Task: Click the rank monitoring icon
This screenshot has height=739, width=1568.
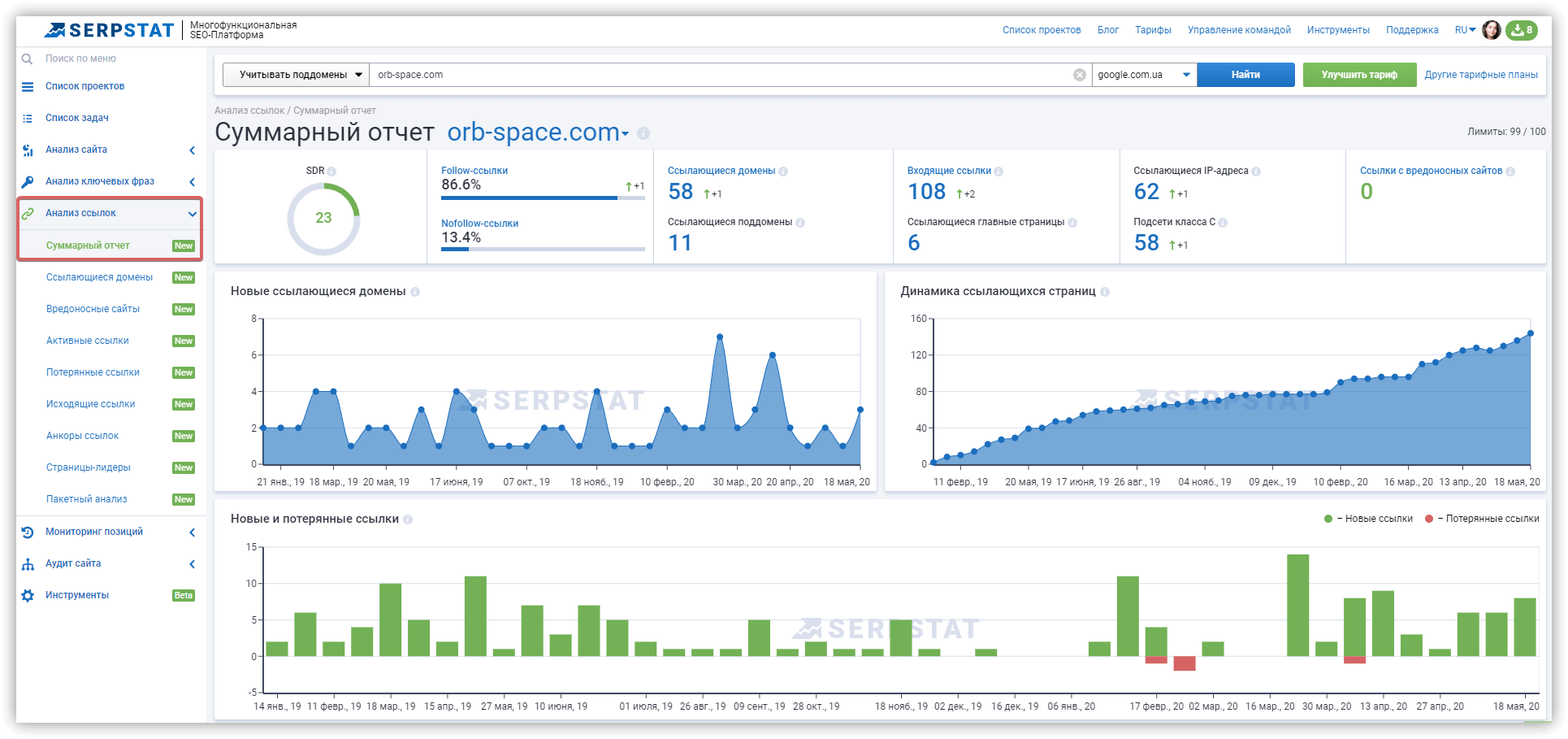Action: point(28,532)
